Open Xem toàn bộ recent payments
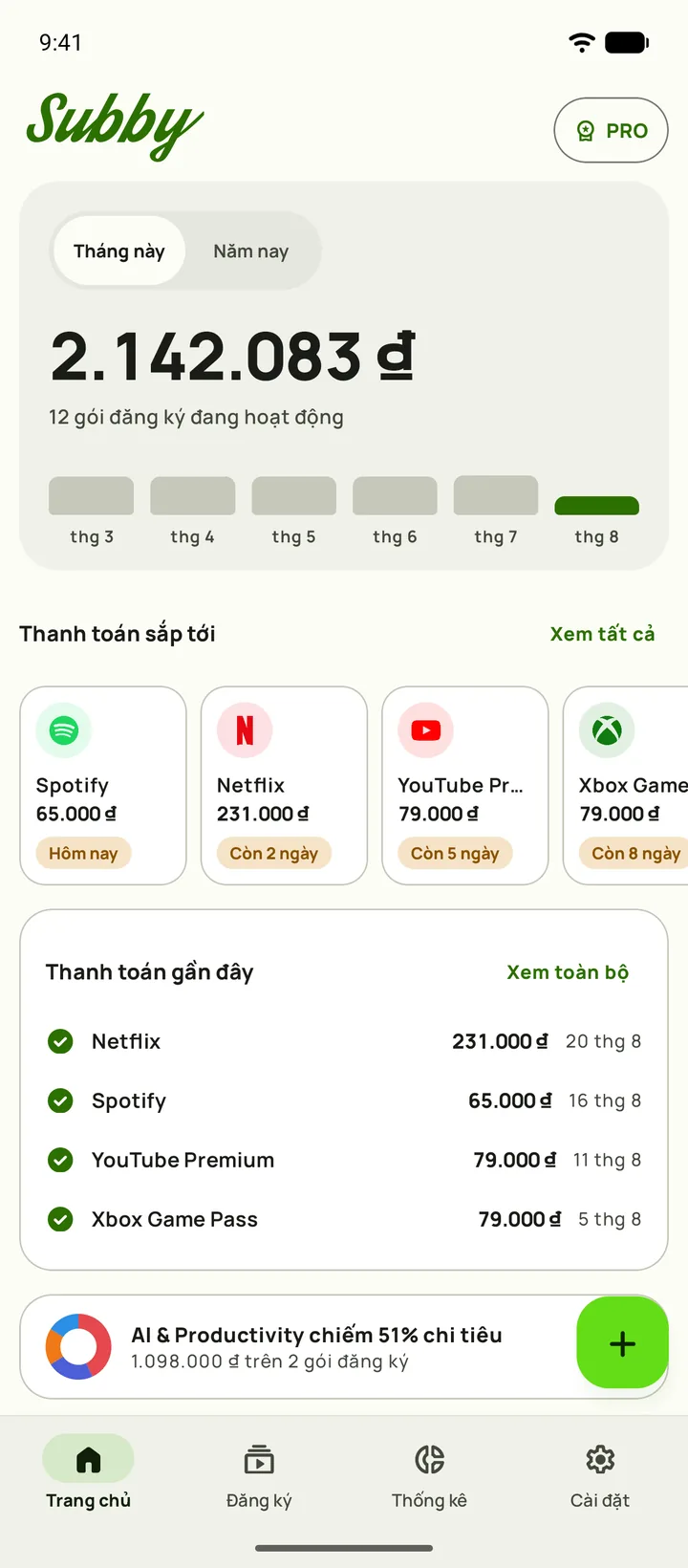Image resolution: width=688 pixels, height=1568 pixels. point(568,972)
